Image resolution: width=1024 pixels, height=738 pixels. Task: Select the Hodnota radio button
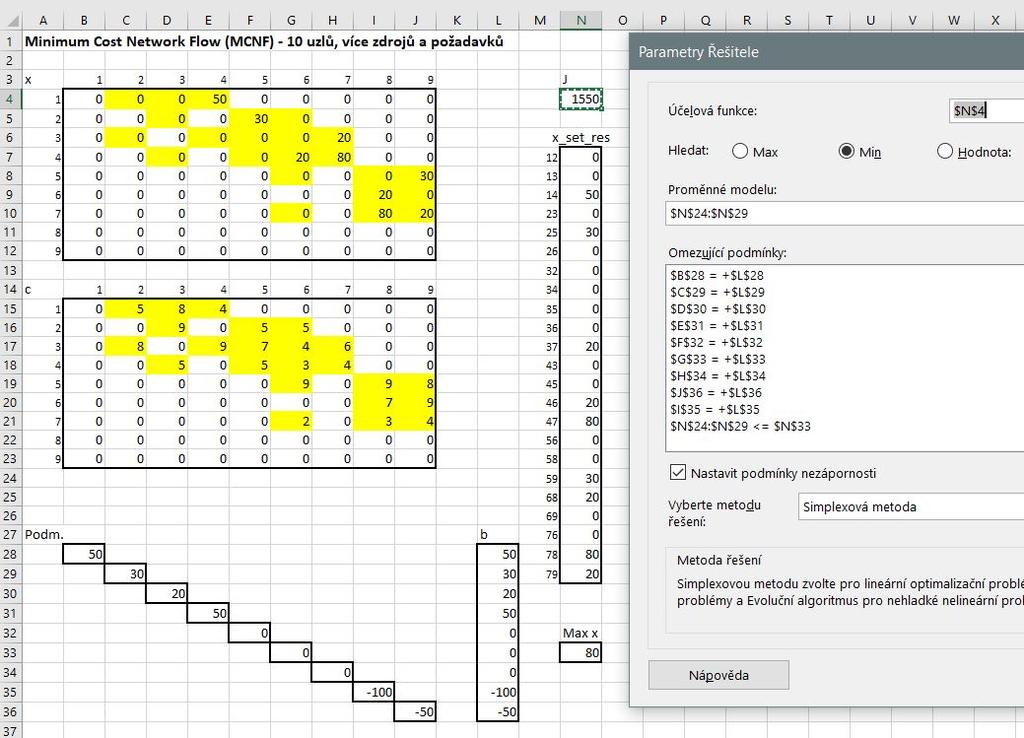pyautogui.click(x=944, y=152)
